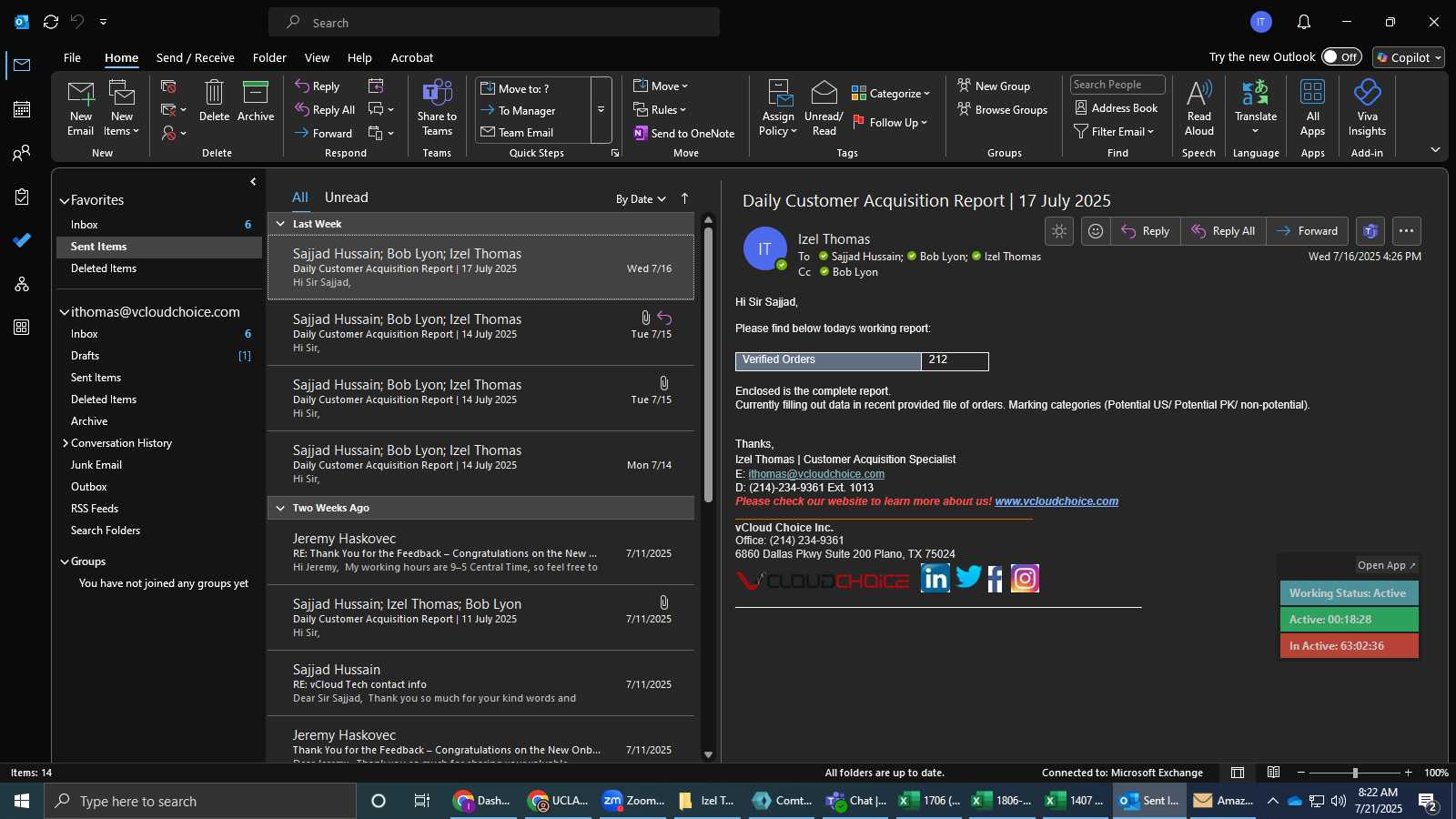Image resolution: width=1456 pixels, height=819 pixels.
Task: Open the File menu
Action: point(72,57)
